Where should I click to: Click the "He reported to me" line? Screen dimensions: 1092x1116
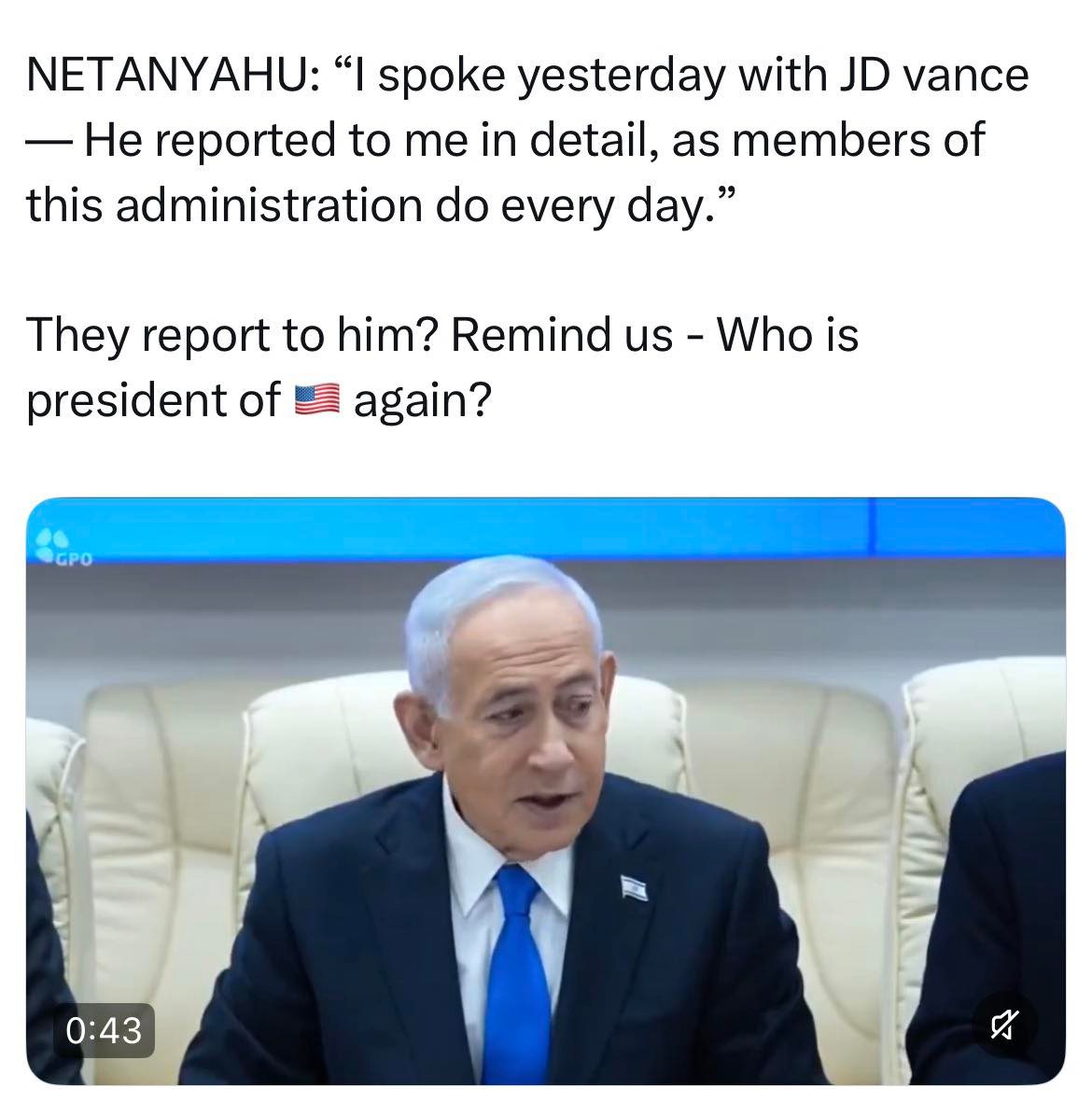pos(506,140)
